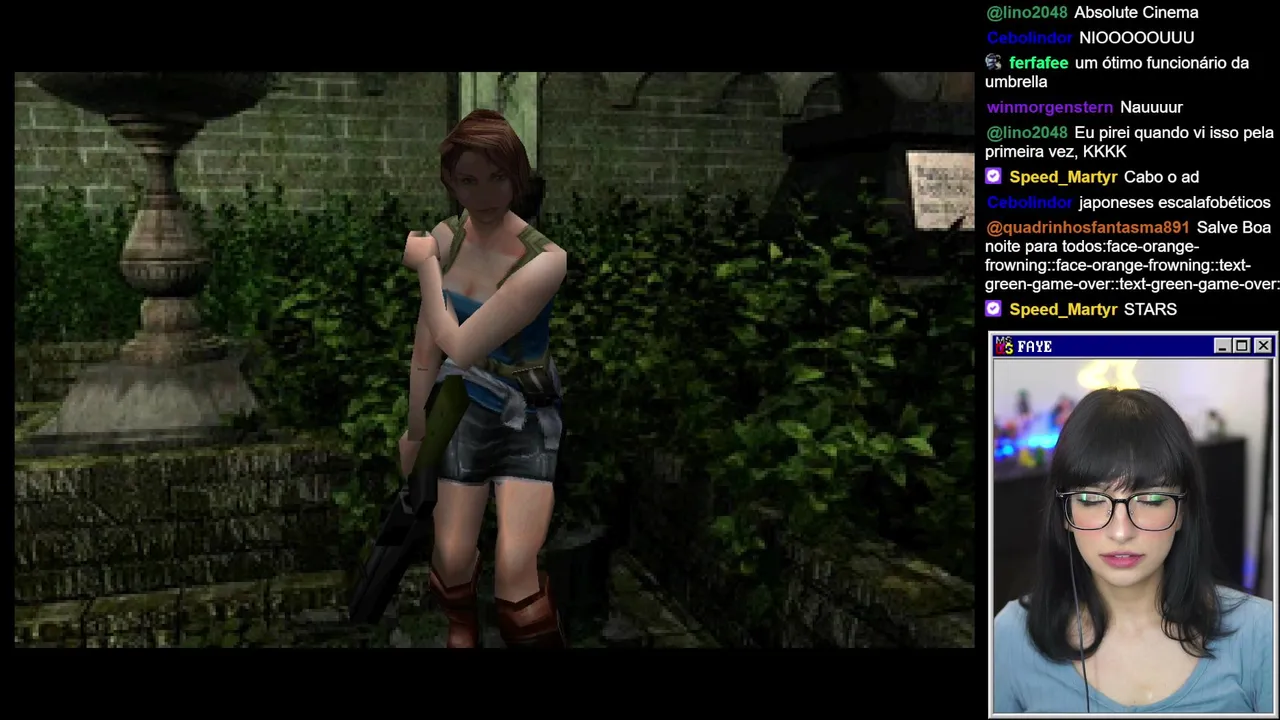Click the FAYE window app icon
Viewport: 1280px width, 720px height.
tap(1004, 346)
